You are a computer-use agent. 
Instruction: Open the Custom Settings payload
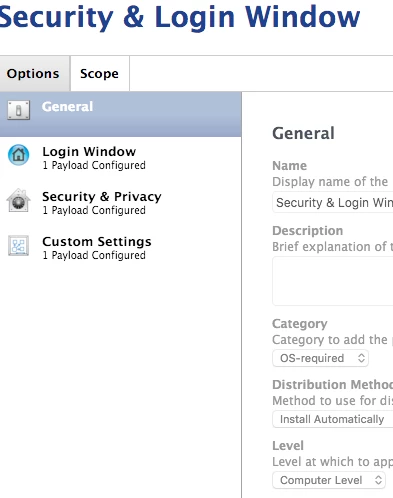click(120, 248)
